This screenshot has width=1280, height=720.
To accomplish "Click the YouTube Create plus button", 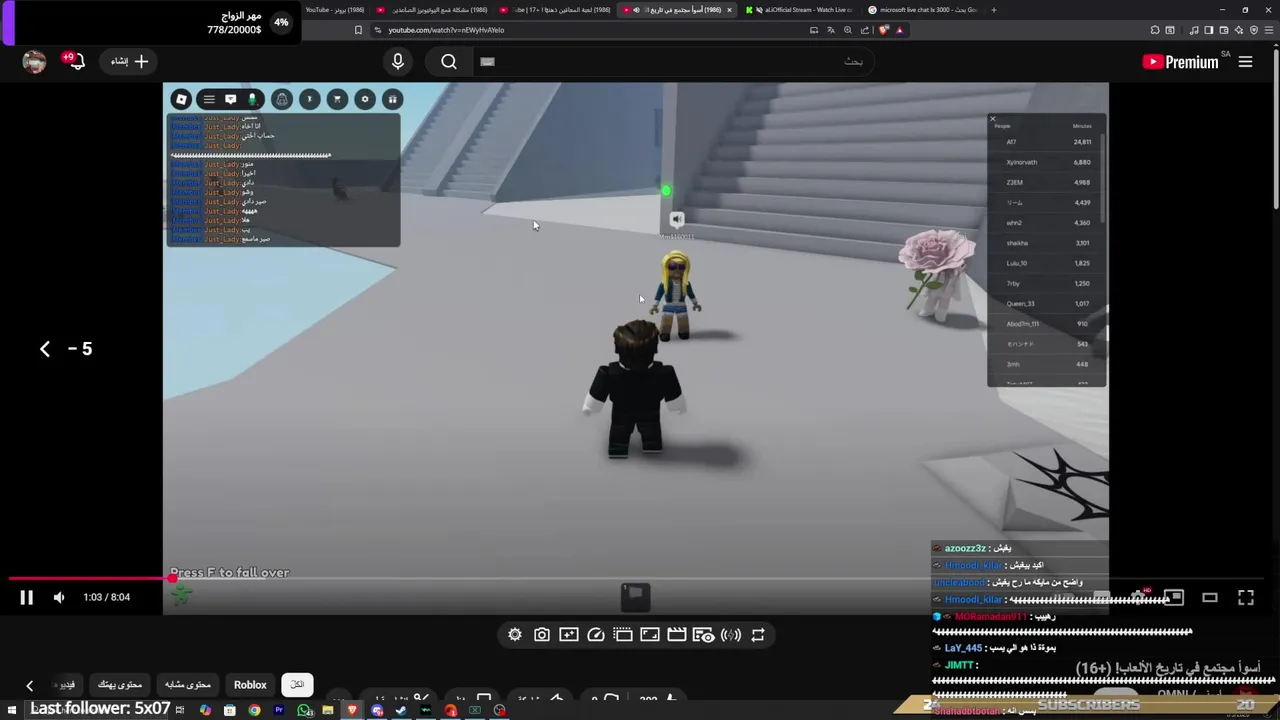I will (130, 62).
